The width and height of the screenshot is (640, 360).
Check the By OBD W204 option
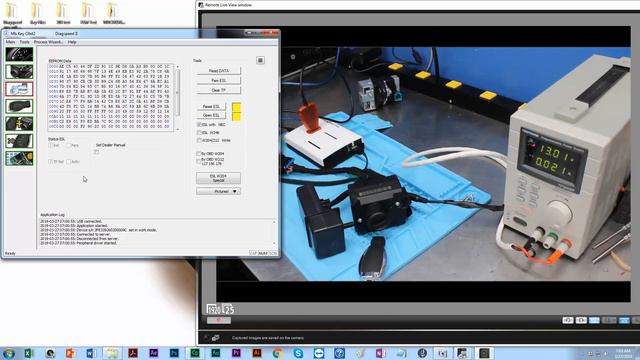(199, 154)
